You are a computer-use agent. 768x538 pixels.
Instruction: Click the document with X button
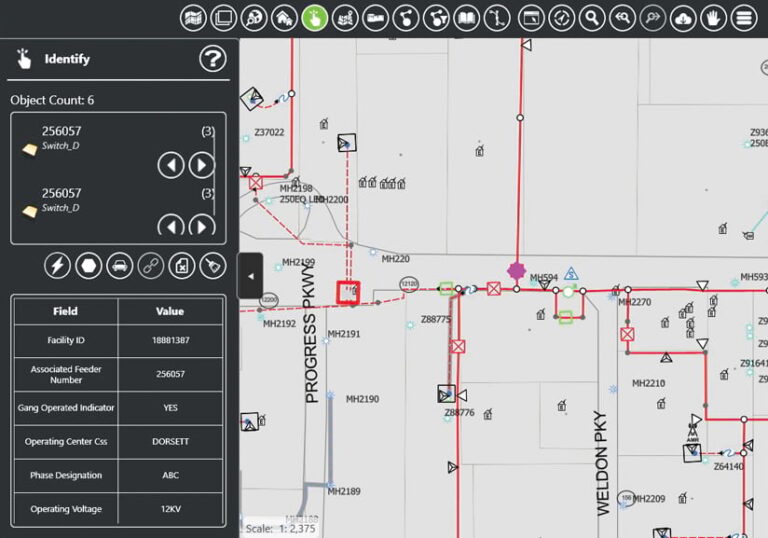coord(182,266)
